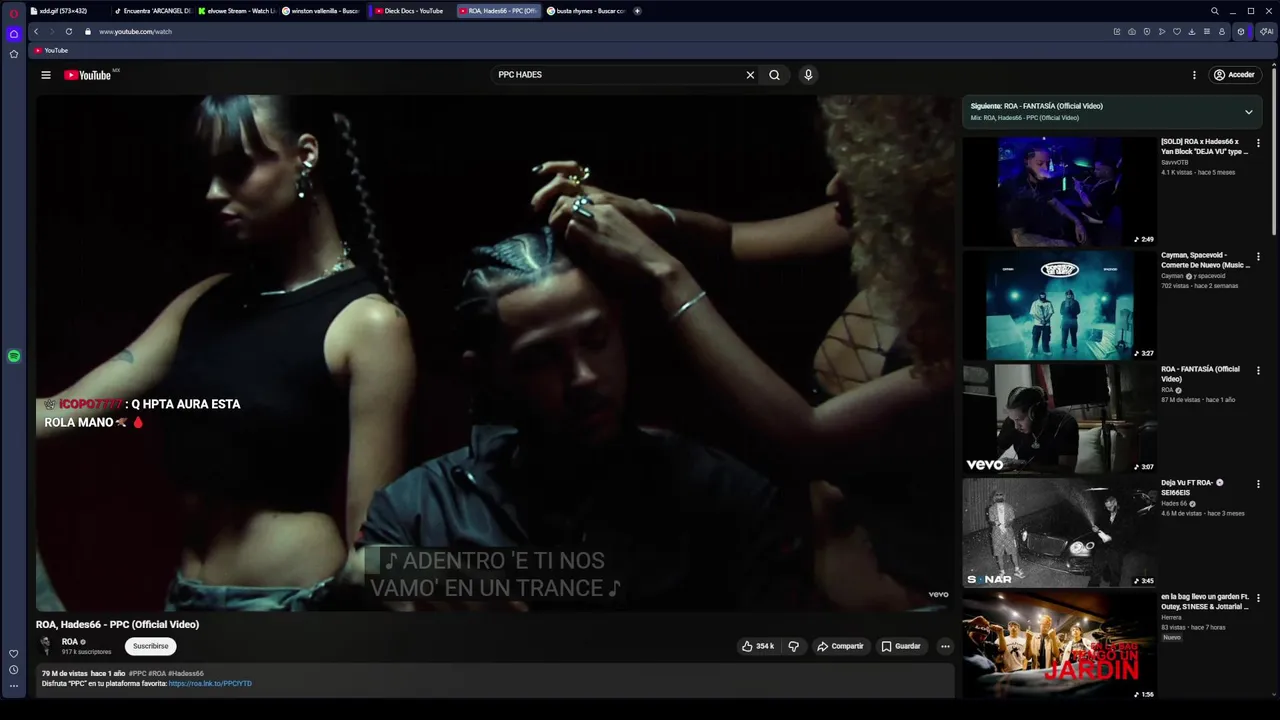The height and width of the screenshot is (720, 1280).
Task: View site security lock info
Action: [87, 32]
